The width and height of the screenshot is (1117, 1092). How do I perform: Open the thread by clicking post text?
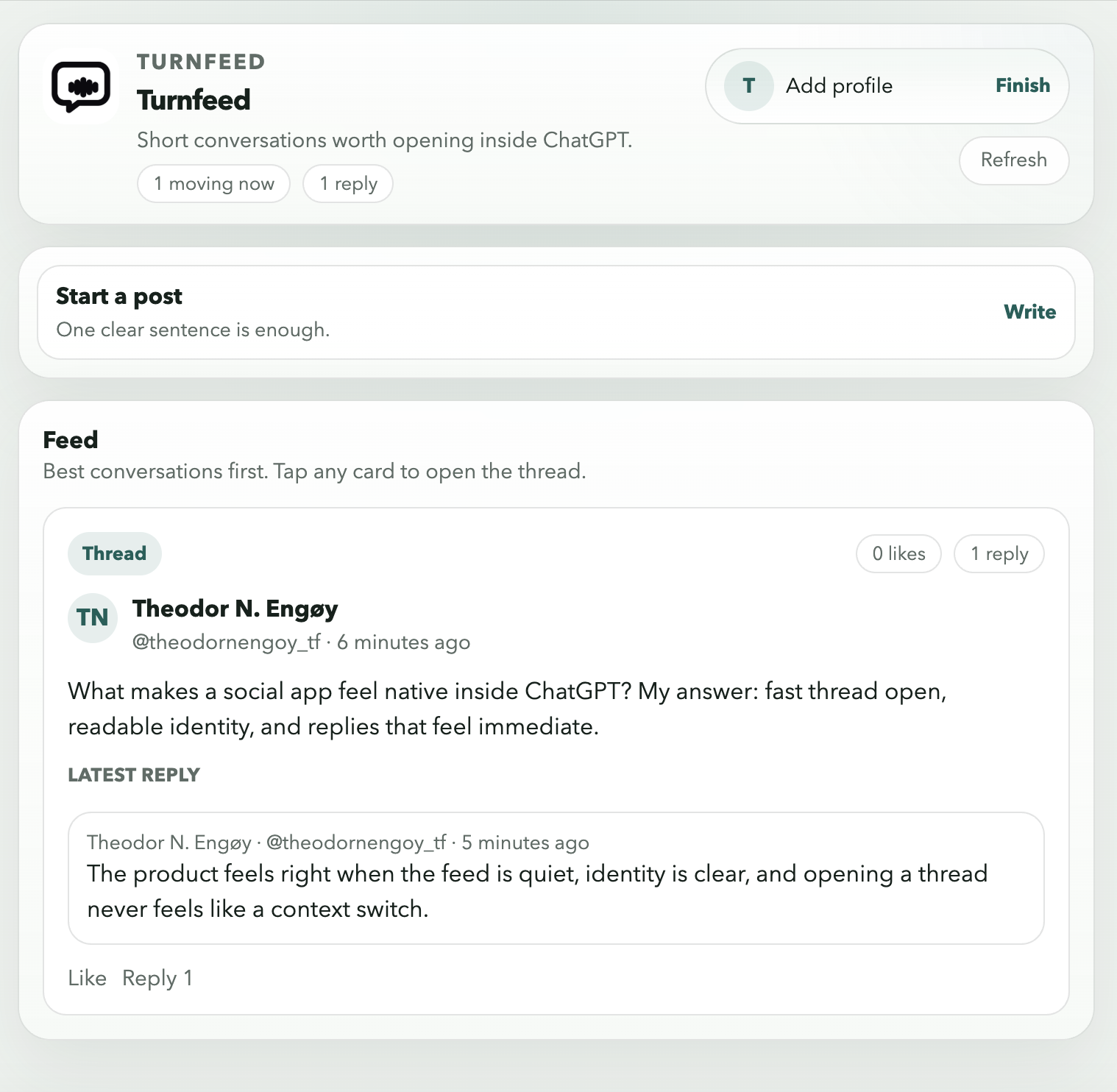coord(506,709)
